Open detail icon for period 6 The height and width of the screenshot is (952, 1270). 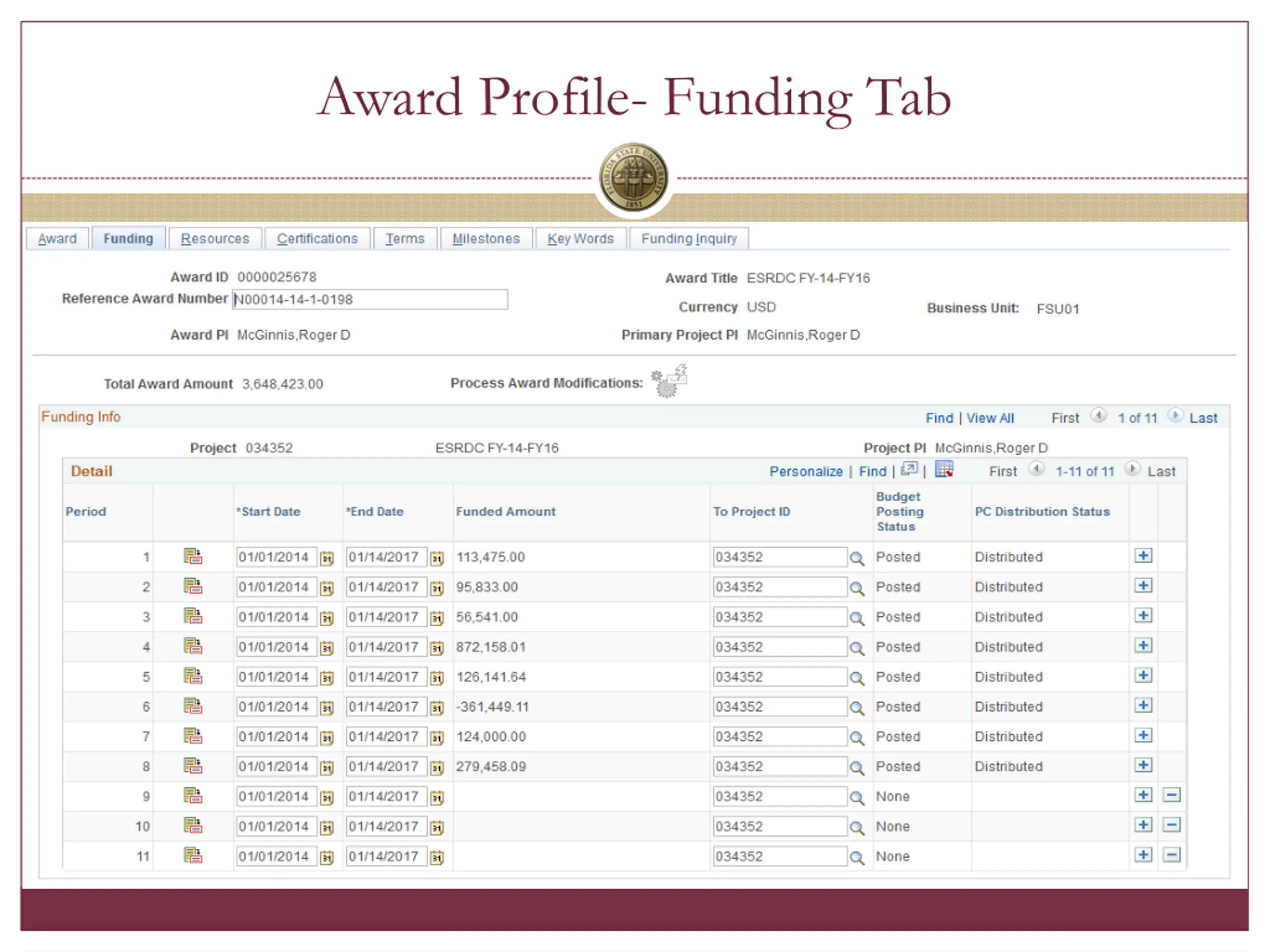193,706
